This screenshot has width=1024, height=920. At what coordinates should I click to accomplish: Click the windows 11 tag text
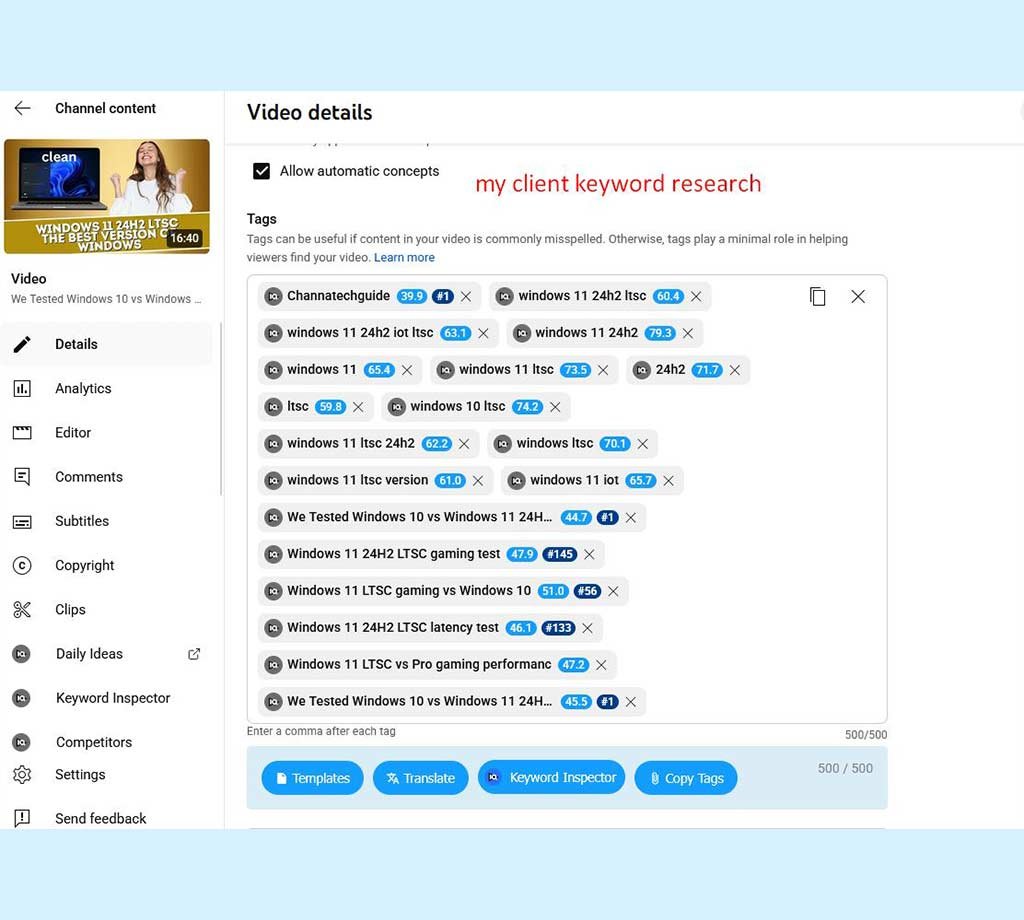click(322, 370)
